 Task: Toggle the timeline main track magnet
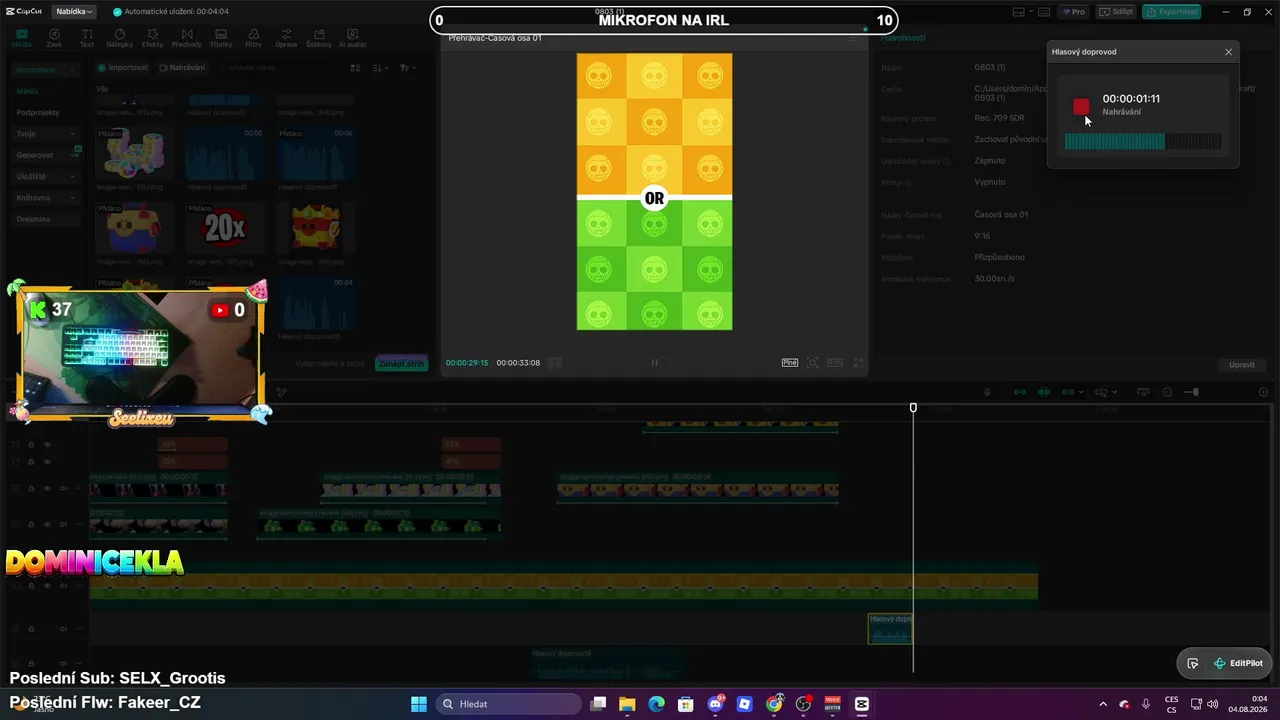point(1020,392)
